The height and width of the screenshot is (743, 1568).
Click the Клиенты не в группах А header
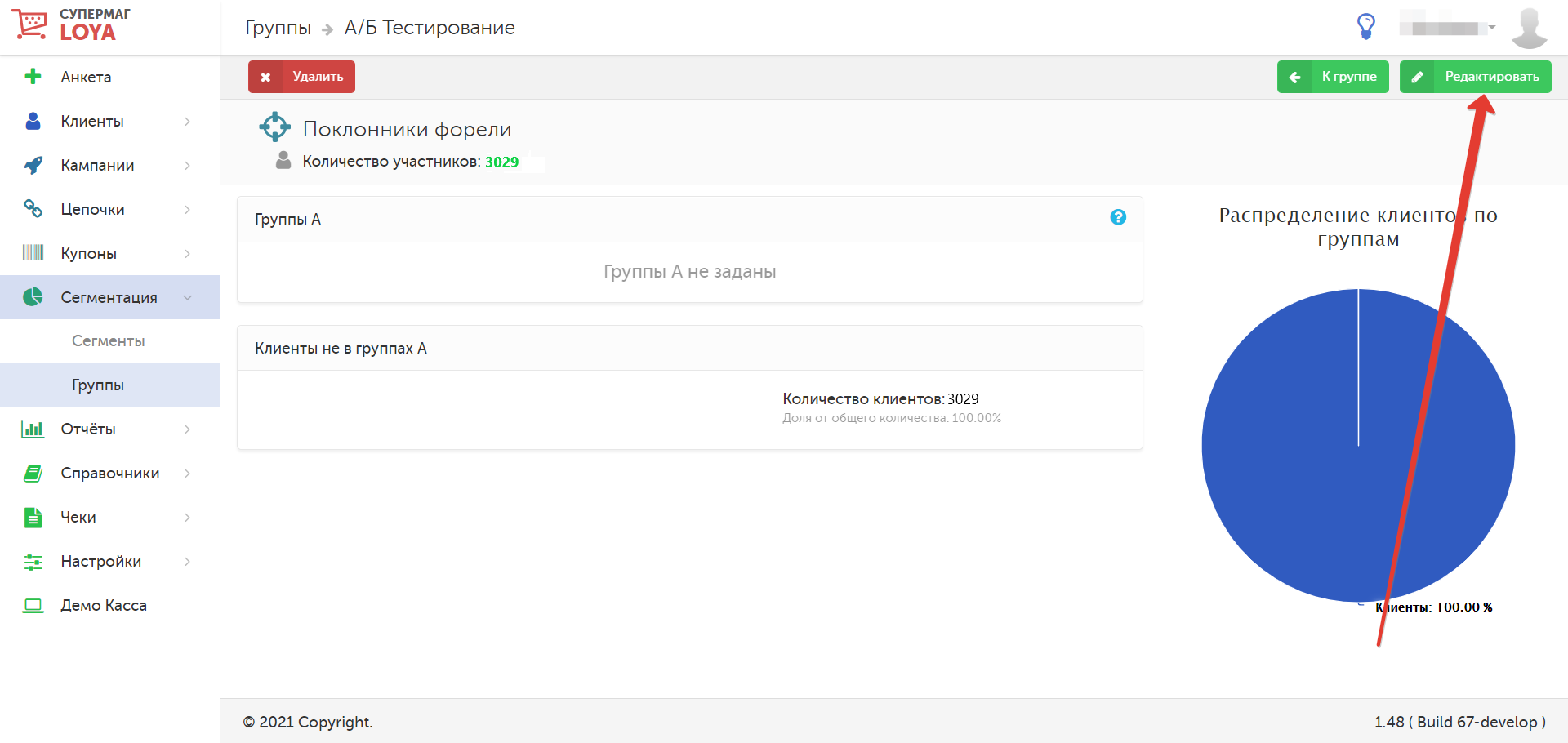coord(689,348)
